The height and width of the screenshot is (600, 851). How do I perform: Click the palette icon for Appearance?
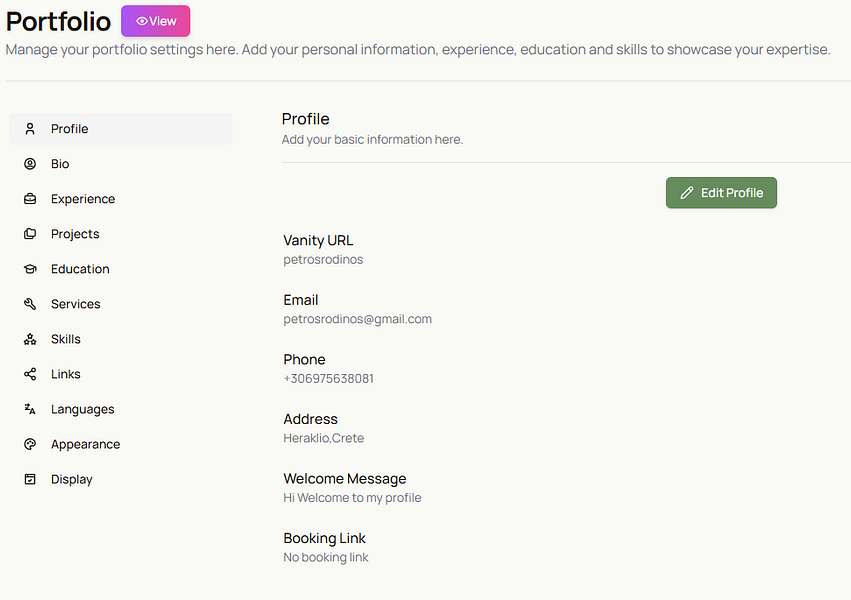[30, 444]
